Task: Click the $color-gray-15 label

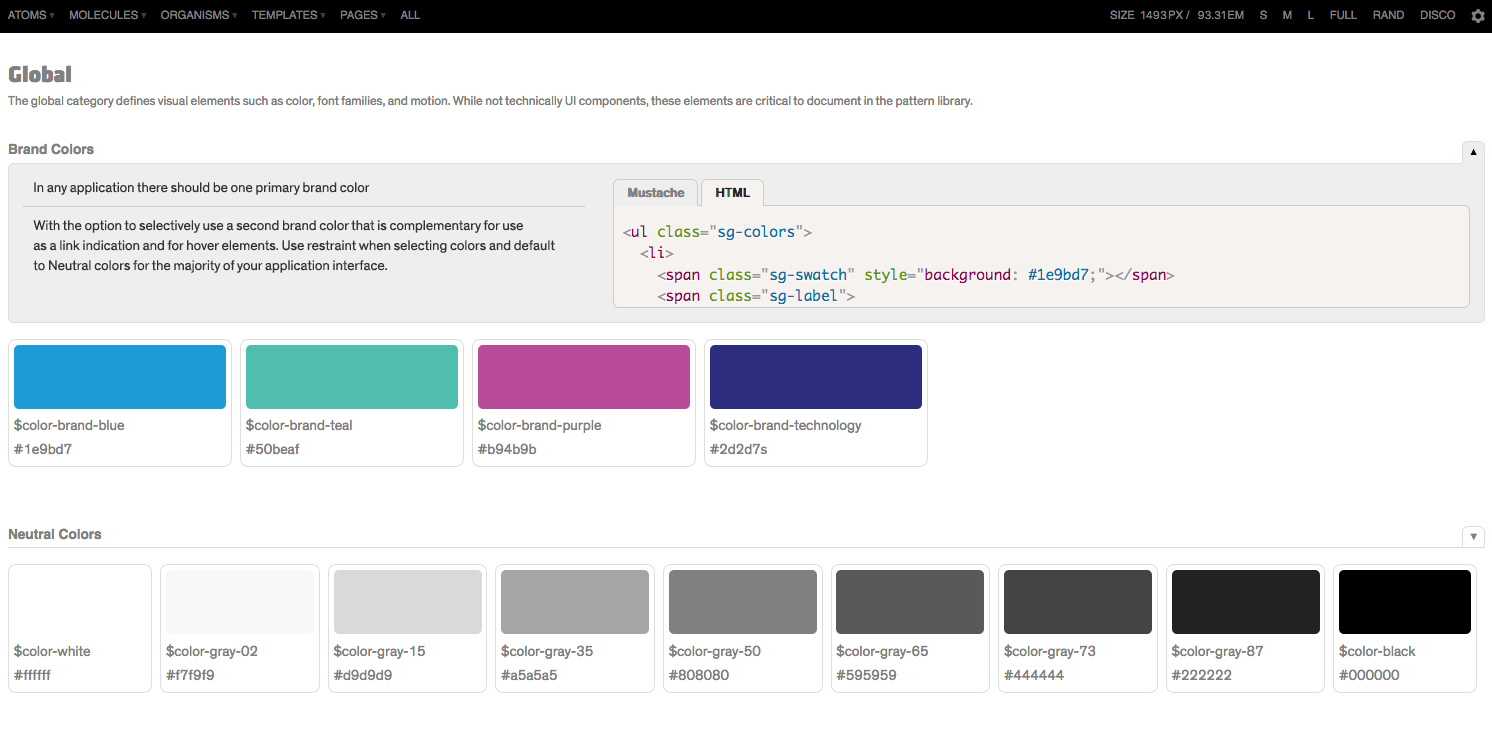Action: [x=380, y=651]
